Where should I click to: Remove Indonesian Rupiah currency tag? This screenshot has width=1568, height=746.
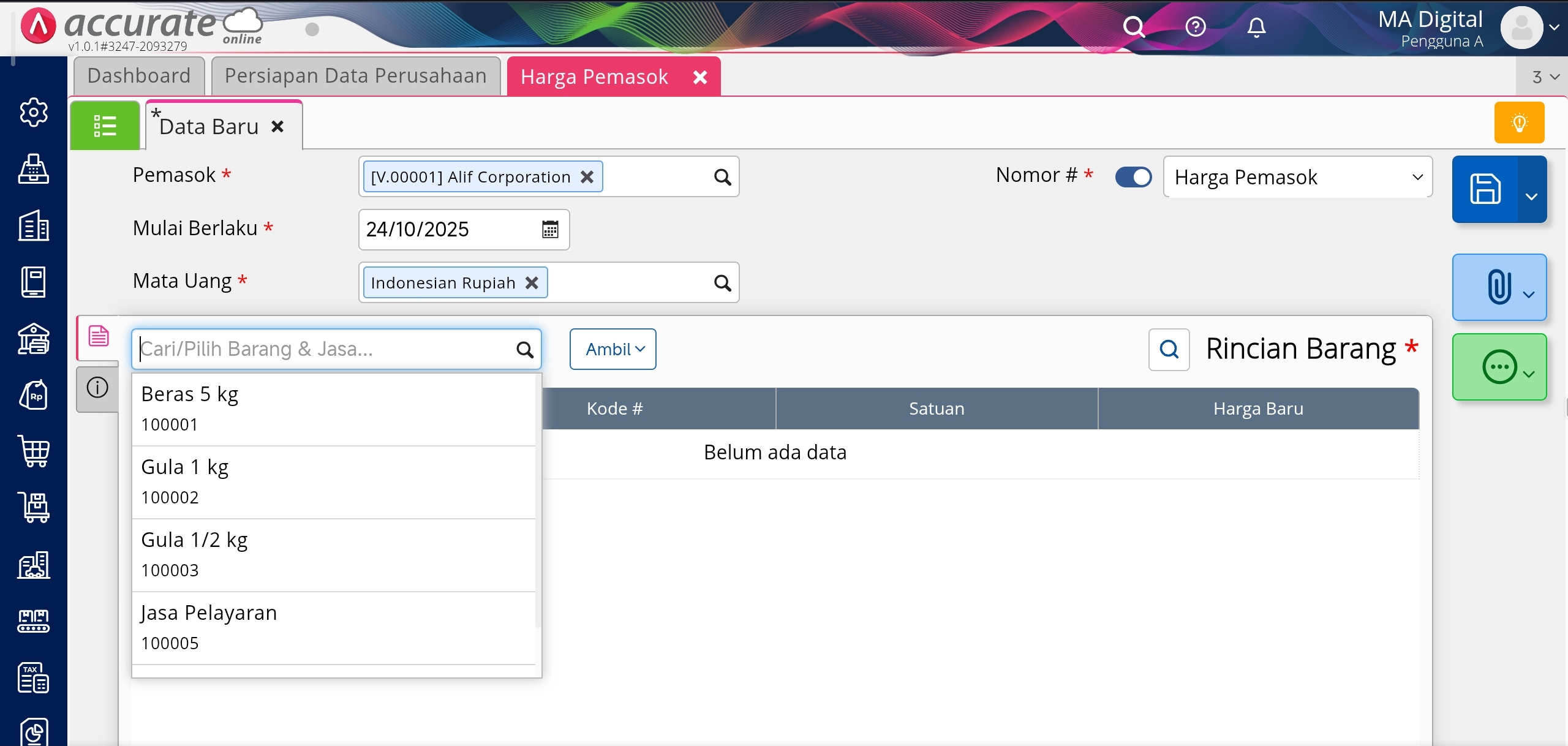tap(532, 283)
